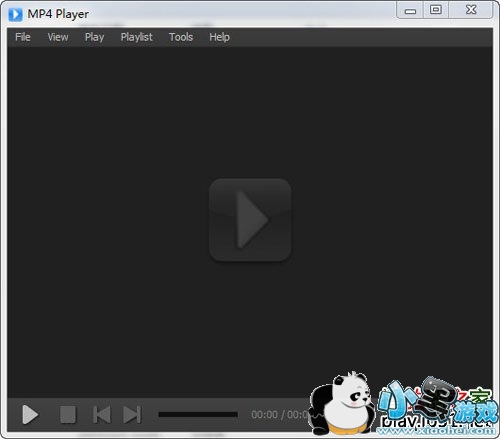Open the View menu
This screenshot has height=439, width=500.
coord(58,37)
